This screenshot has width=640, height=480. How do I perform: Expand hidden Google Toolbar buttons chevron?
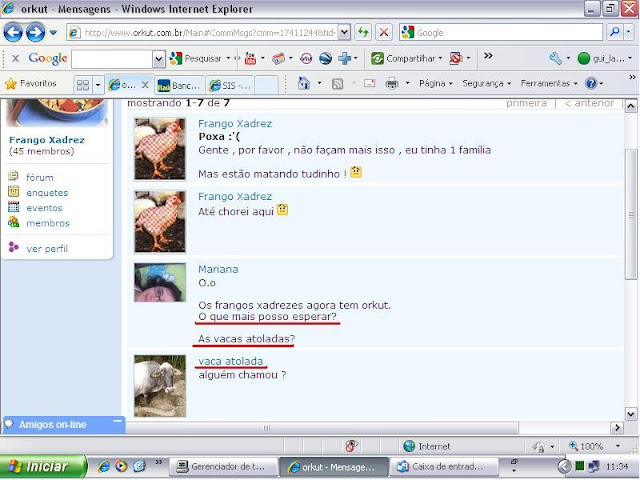(488, 56)
